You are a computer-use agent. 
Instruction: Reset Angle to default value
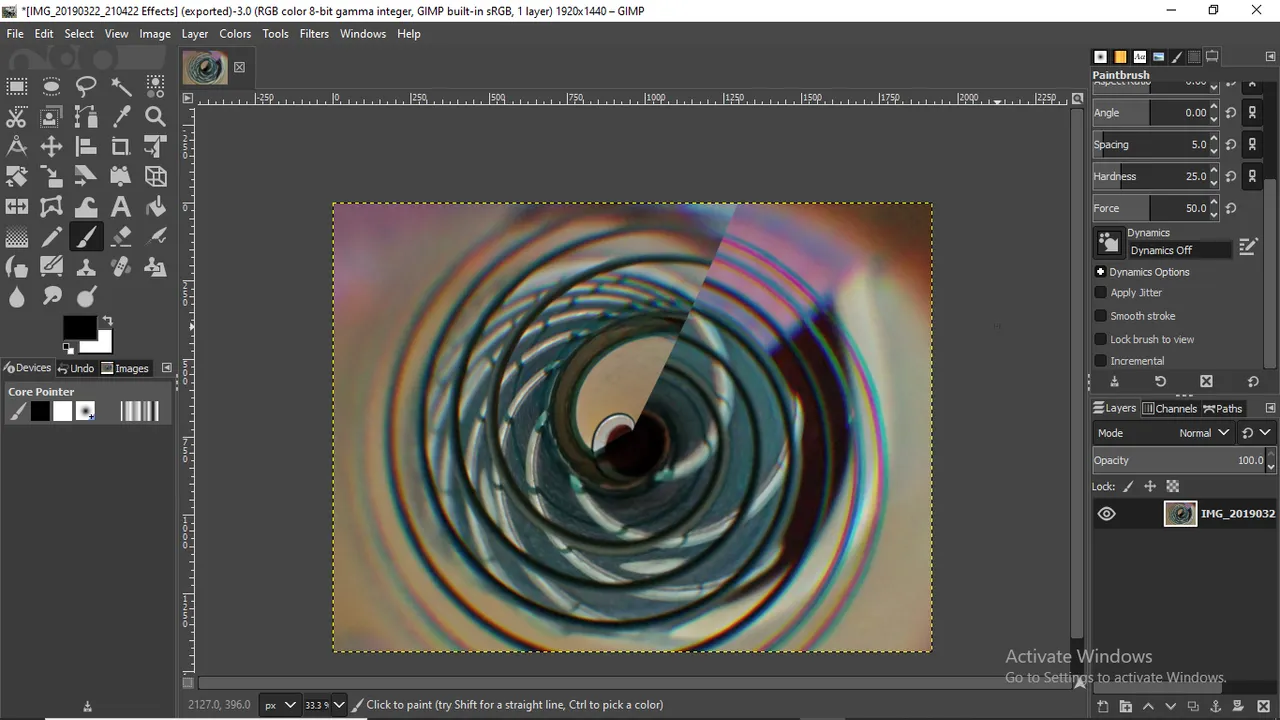pos(1231,113)
